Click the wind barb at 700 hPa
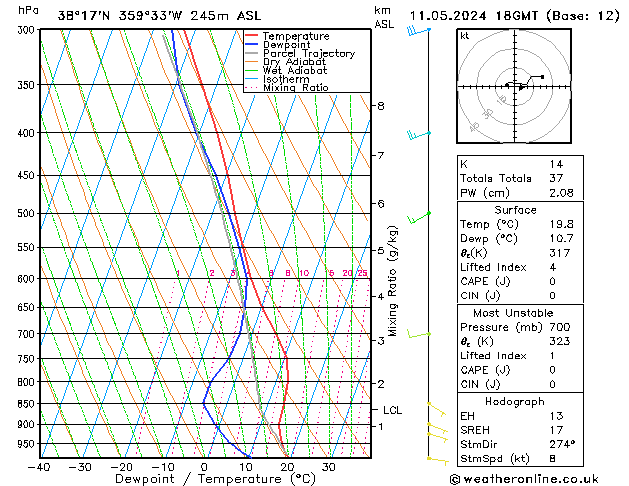629x486 pixels. (x=418, y=334)
